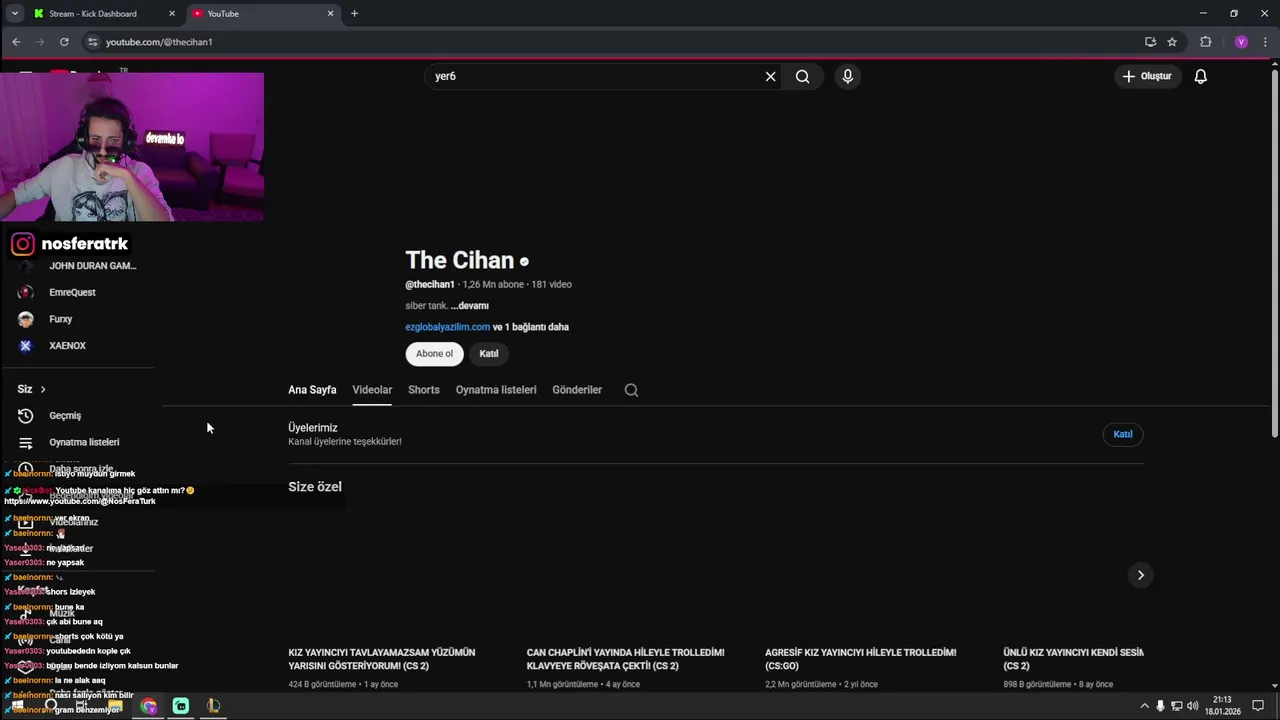The height and width of the screenshot is (720, 1280).
Task: Open the volume control in system tray
Action: 1192,706
